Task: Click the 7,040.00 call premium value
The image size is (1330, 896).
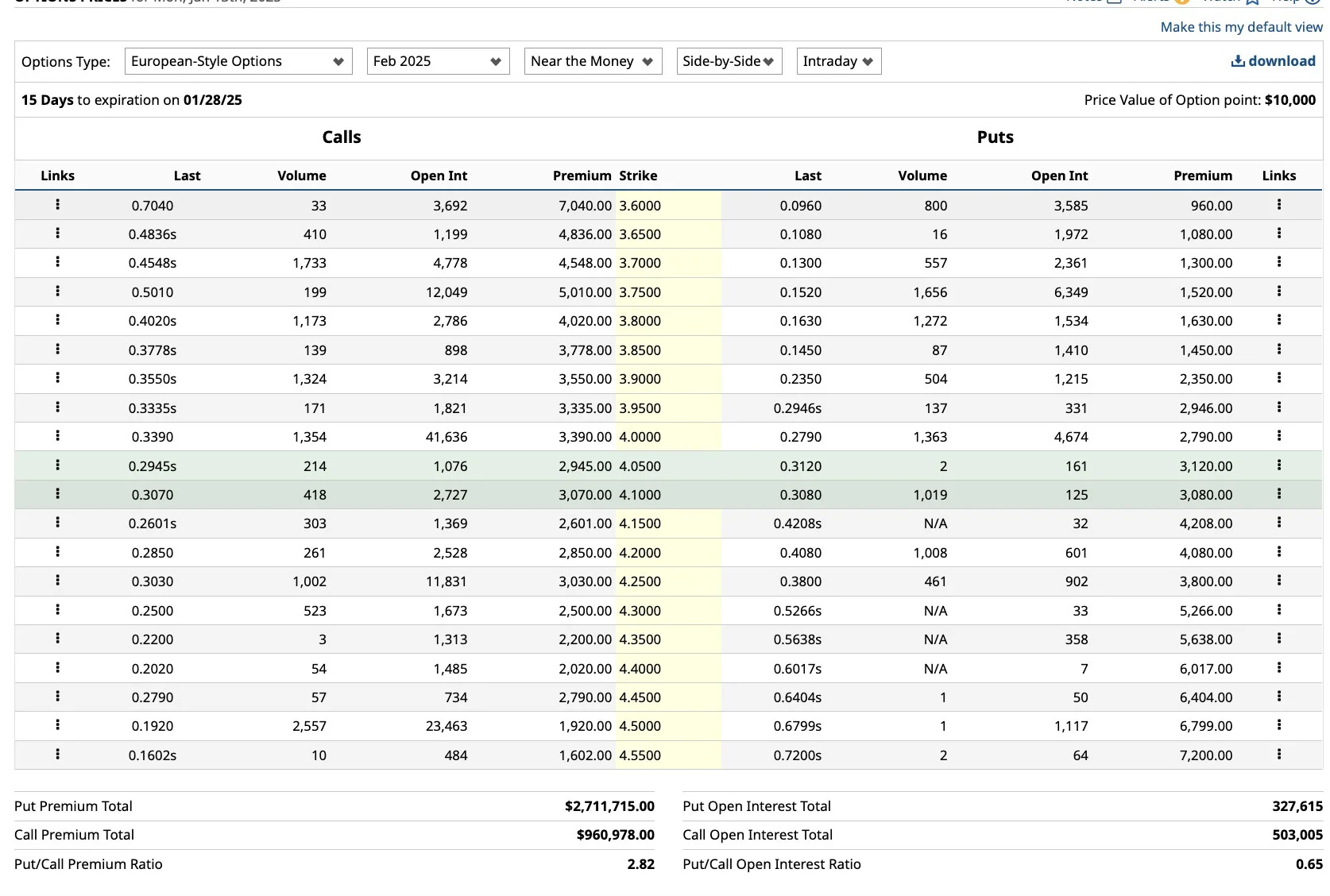Action: [586, 206]
